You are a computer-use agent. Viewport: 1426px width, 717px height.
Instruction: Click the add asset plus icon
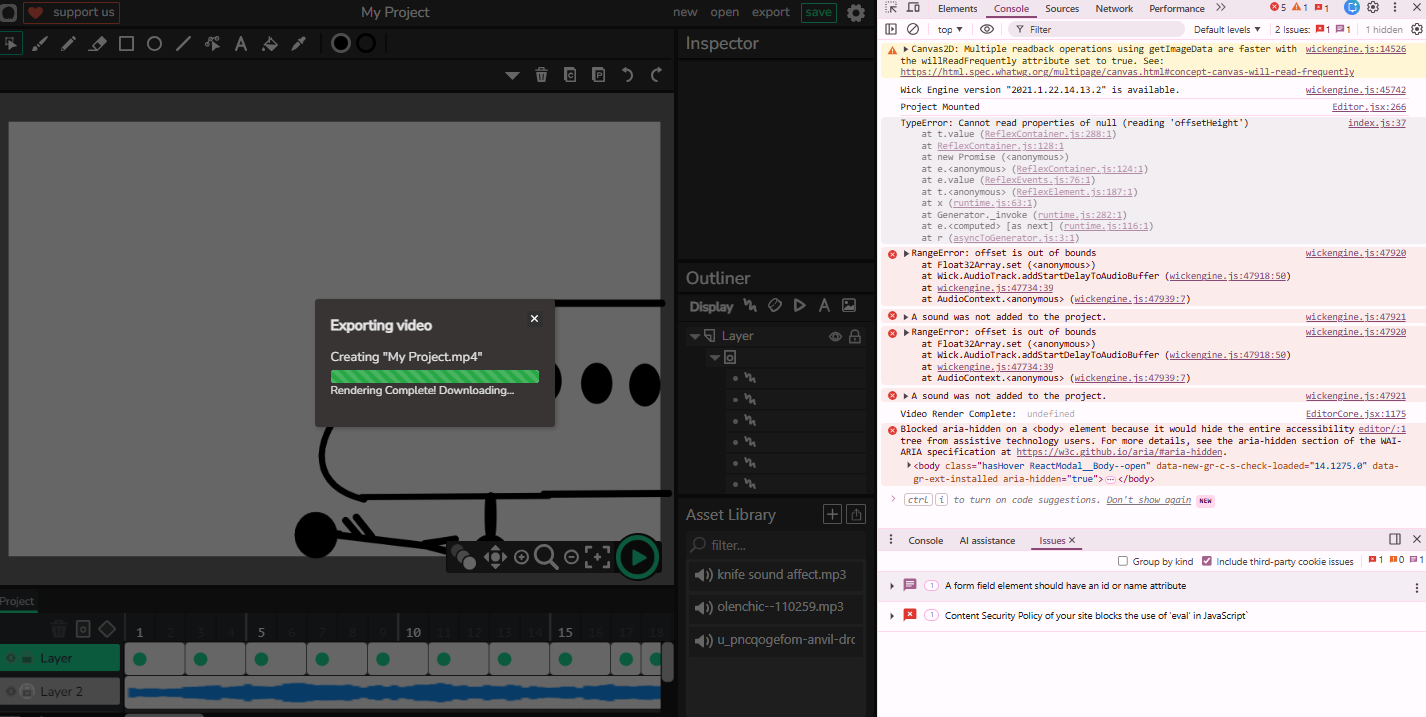point(832,514)
